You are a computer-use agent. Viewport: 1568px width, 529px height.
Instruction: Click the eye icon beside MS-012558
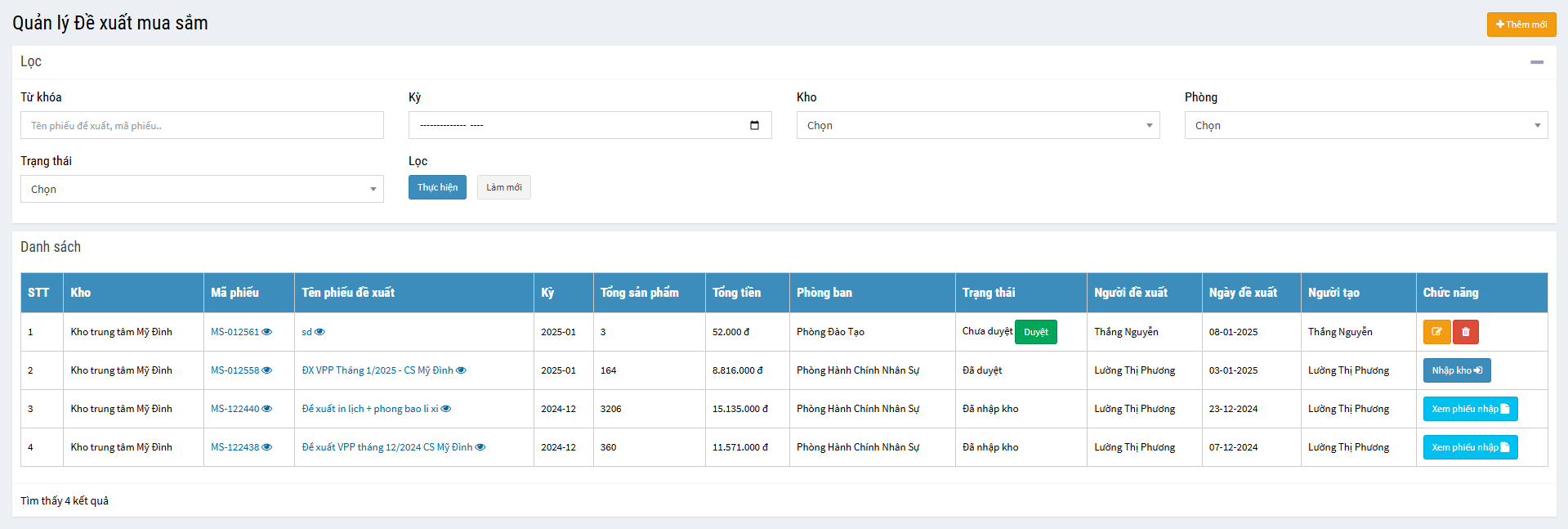pyautogui.click(x=267, y=370)
